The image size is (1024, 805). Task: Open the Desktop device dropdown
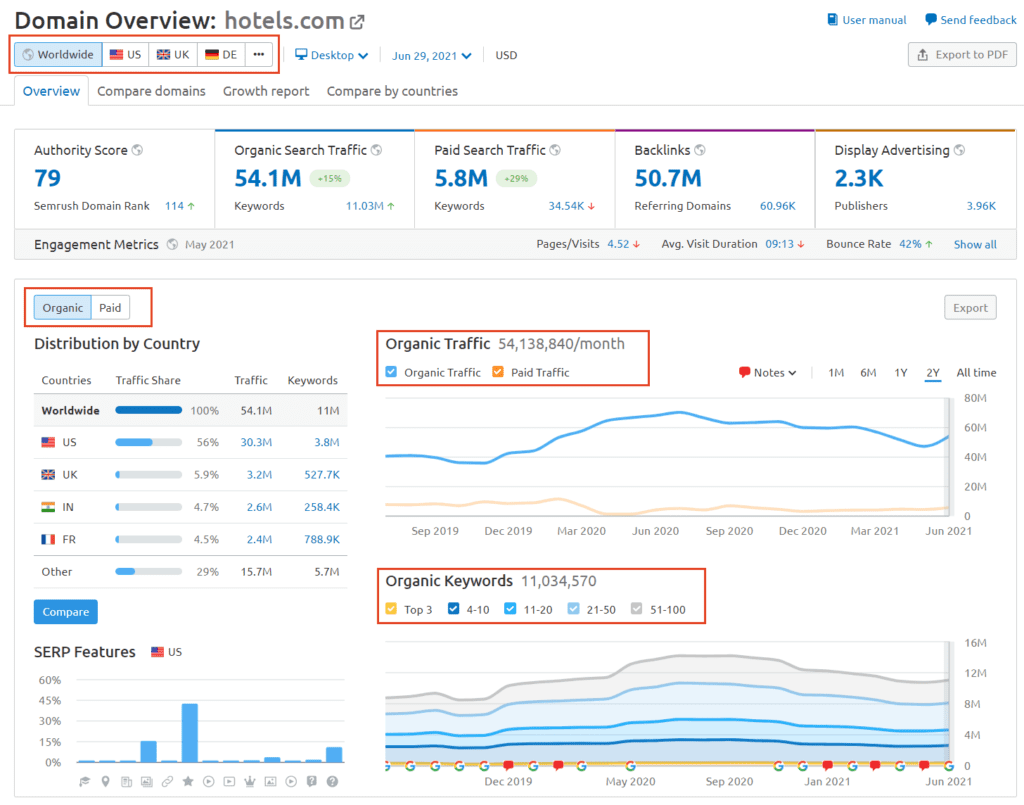(x=332, y=55)
